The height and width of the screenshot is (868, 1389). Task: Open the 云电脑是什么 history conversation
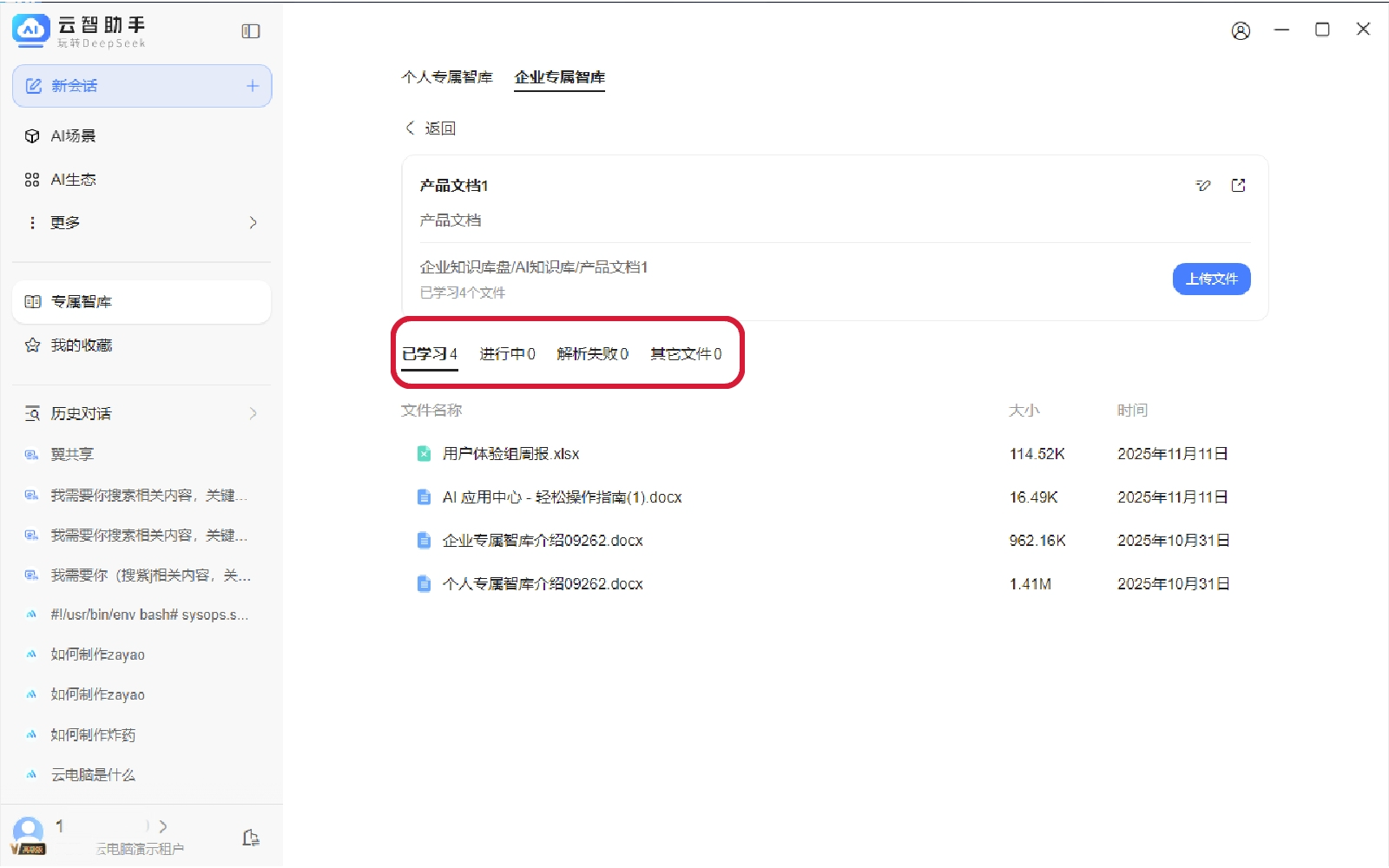click(93, 775)
